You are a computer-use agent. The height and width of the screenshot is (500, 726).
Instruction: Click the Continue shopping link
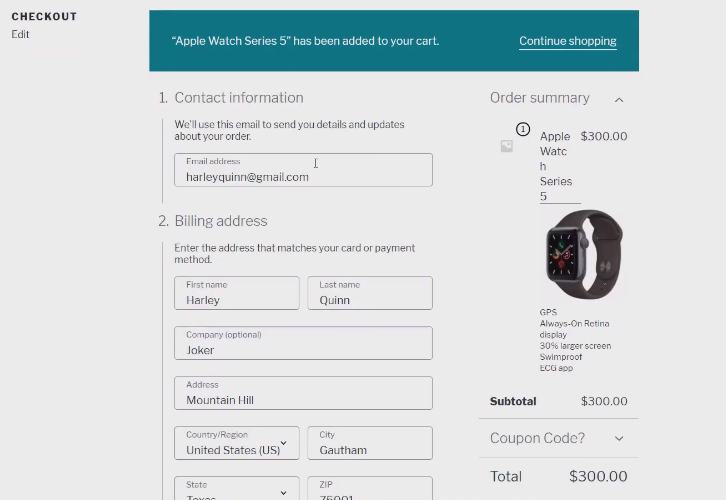(x=568, y=41)
